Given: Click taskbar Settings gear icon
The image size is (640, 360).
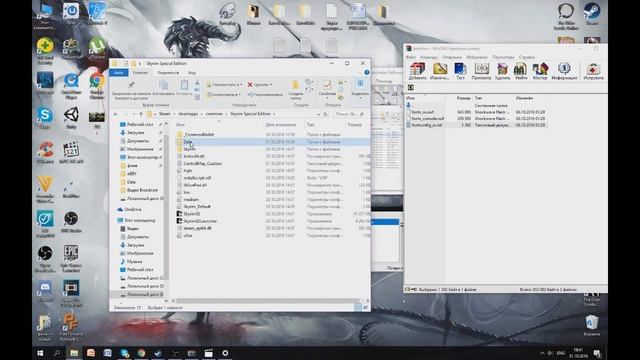Looking at the screenshot, I should [225, 353].
